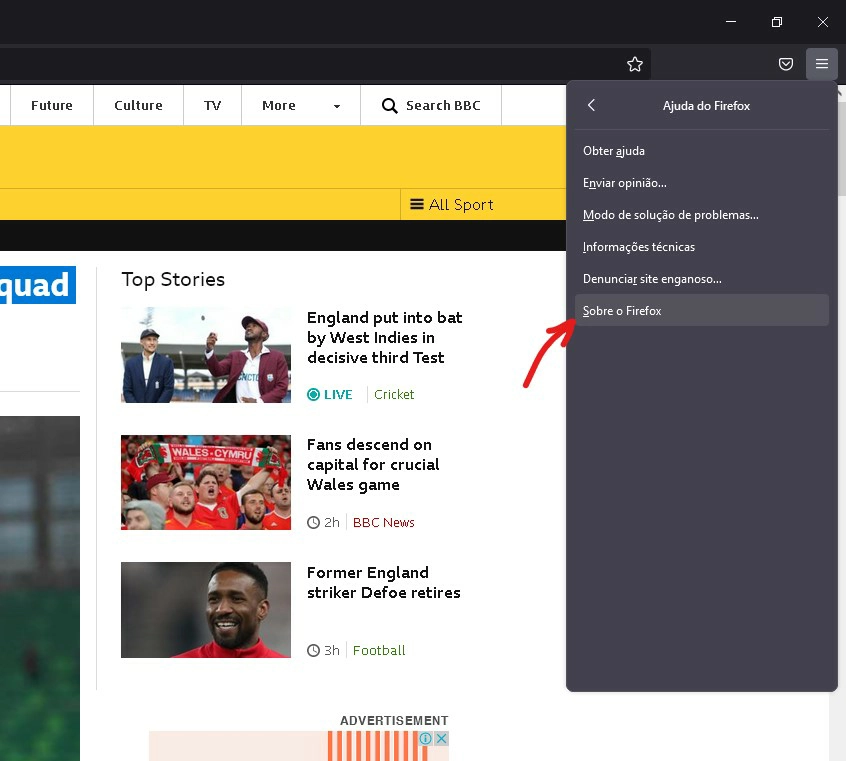Open the More navigation item

301,105
